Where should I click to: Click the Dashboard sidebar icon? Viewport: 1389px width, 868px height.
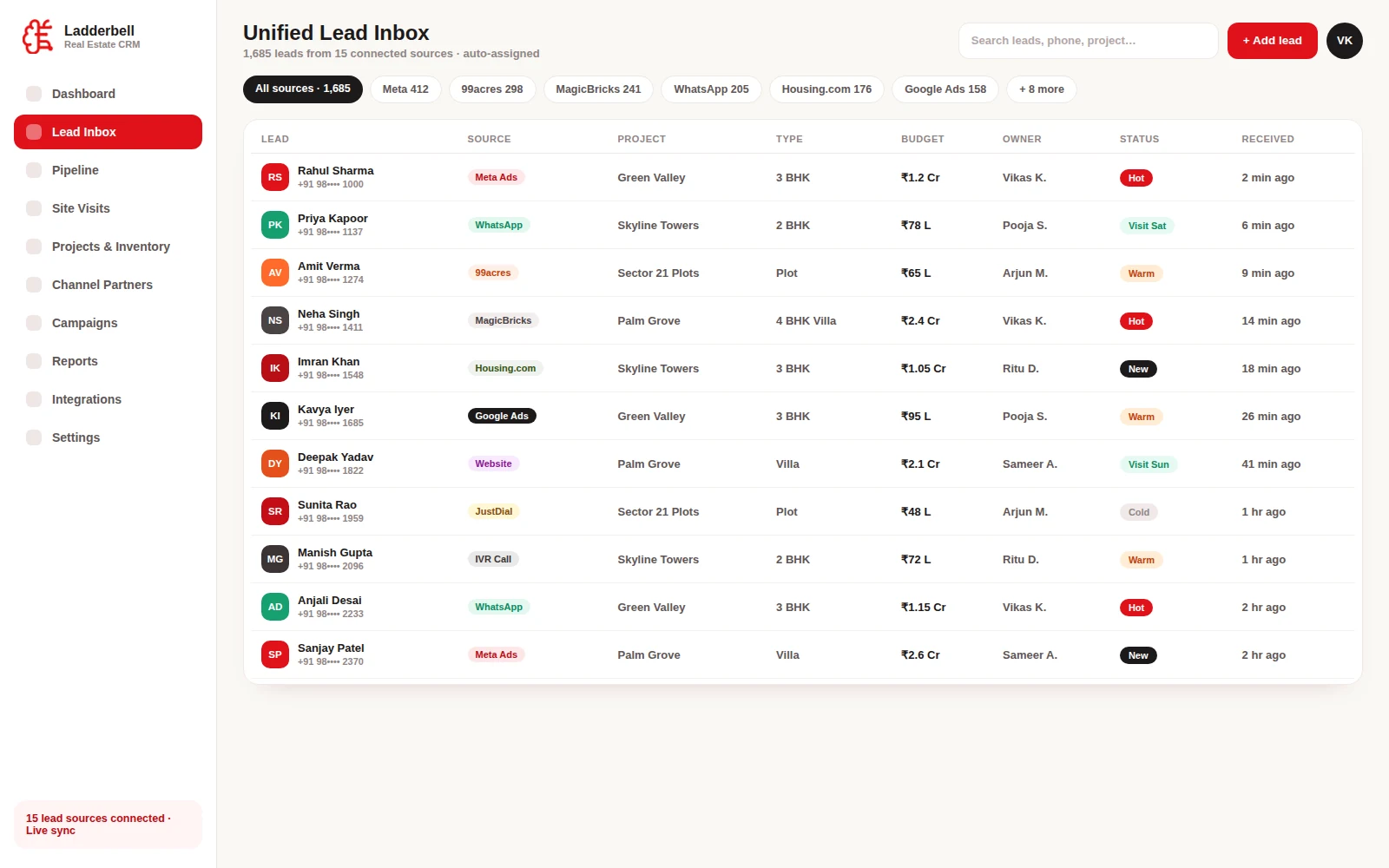[x=34, y=94]
